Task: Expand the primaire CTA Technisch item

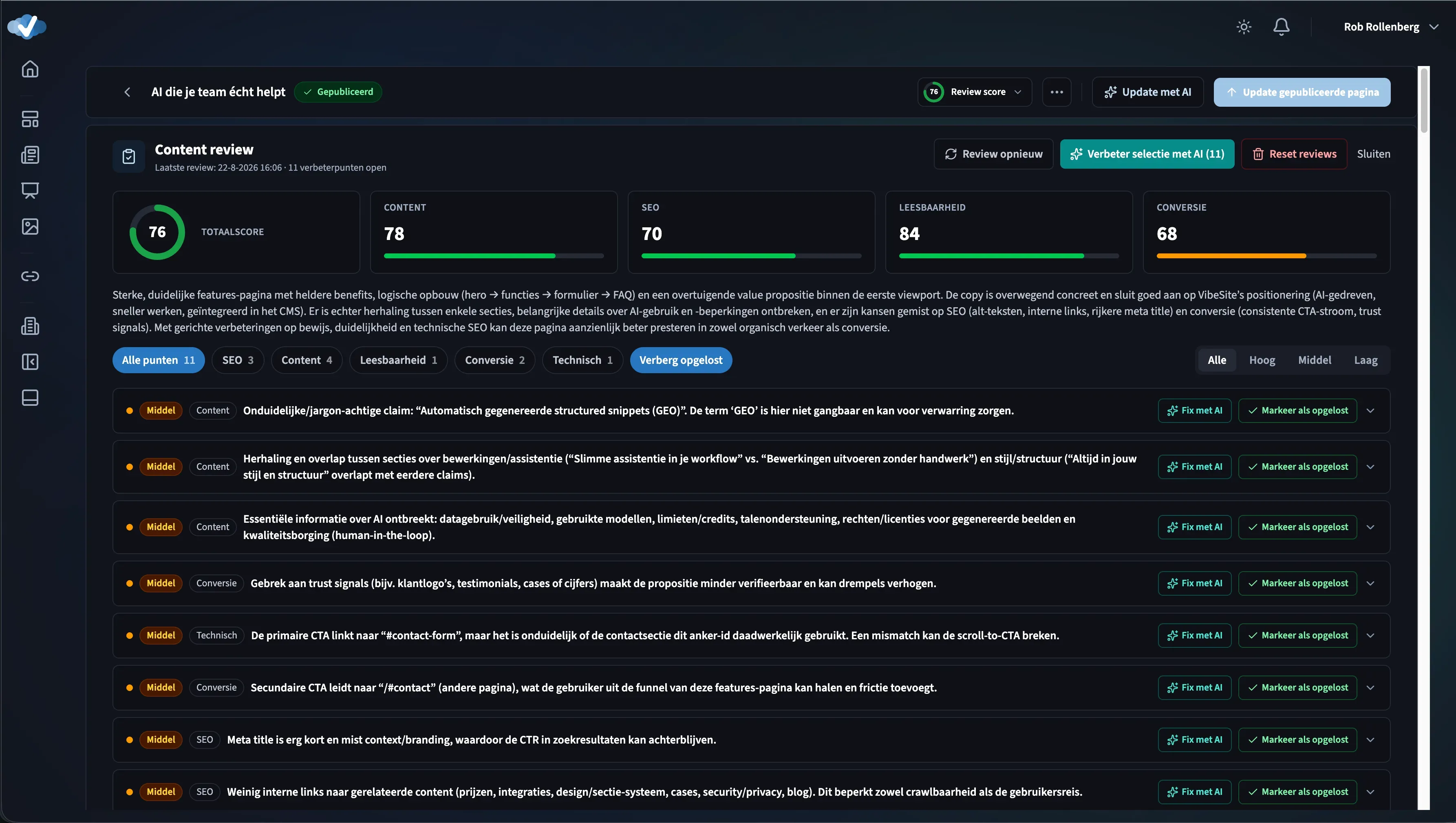Action: (1370, 635)
